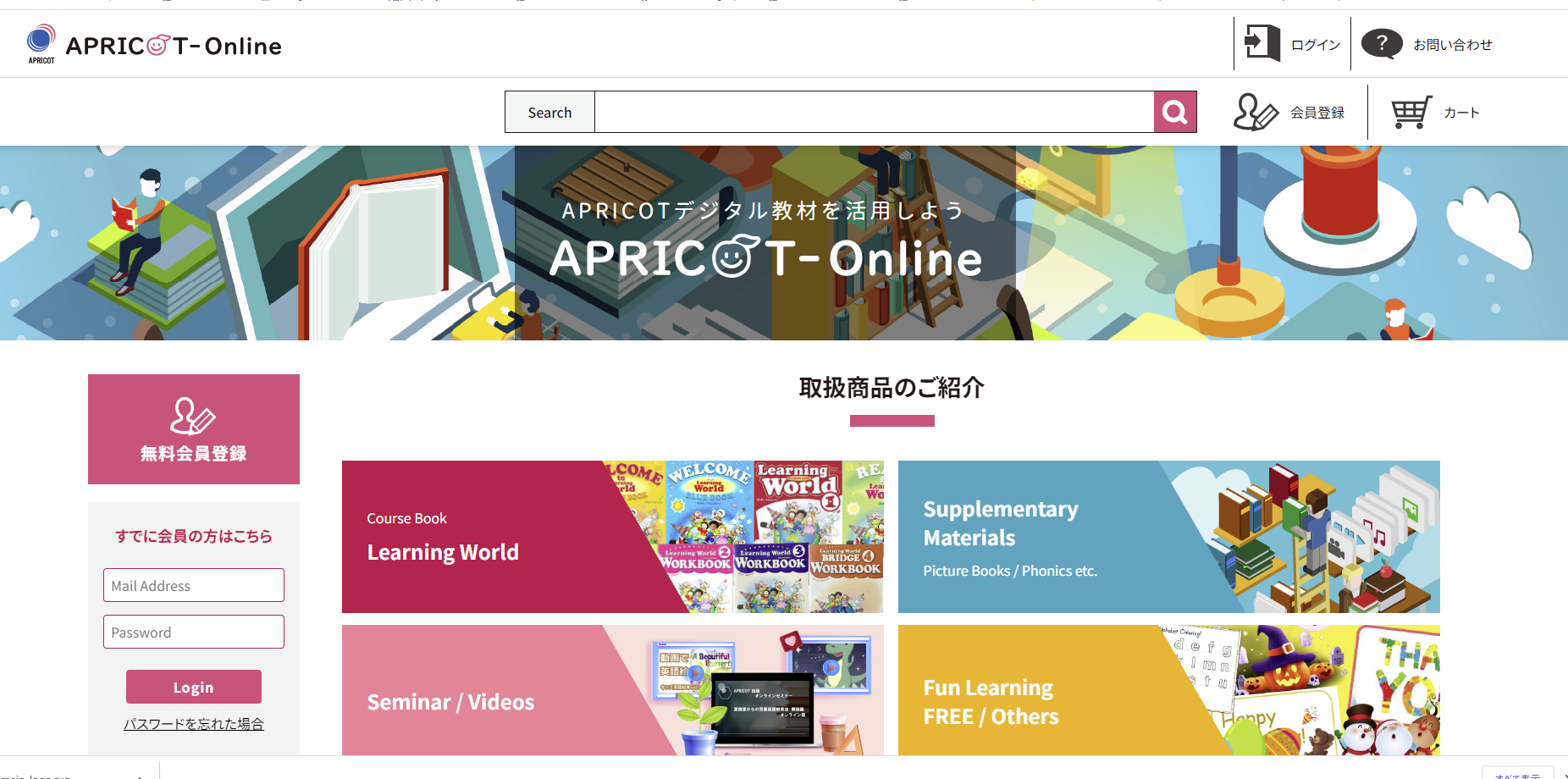Screen dimensions: 1568x779
Task: Click the login door icon
Action: [1262, 43]
